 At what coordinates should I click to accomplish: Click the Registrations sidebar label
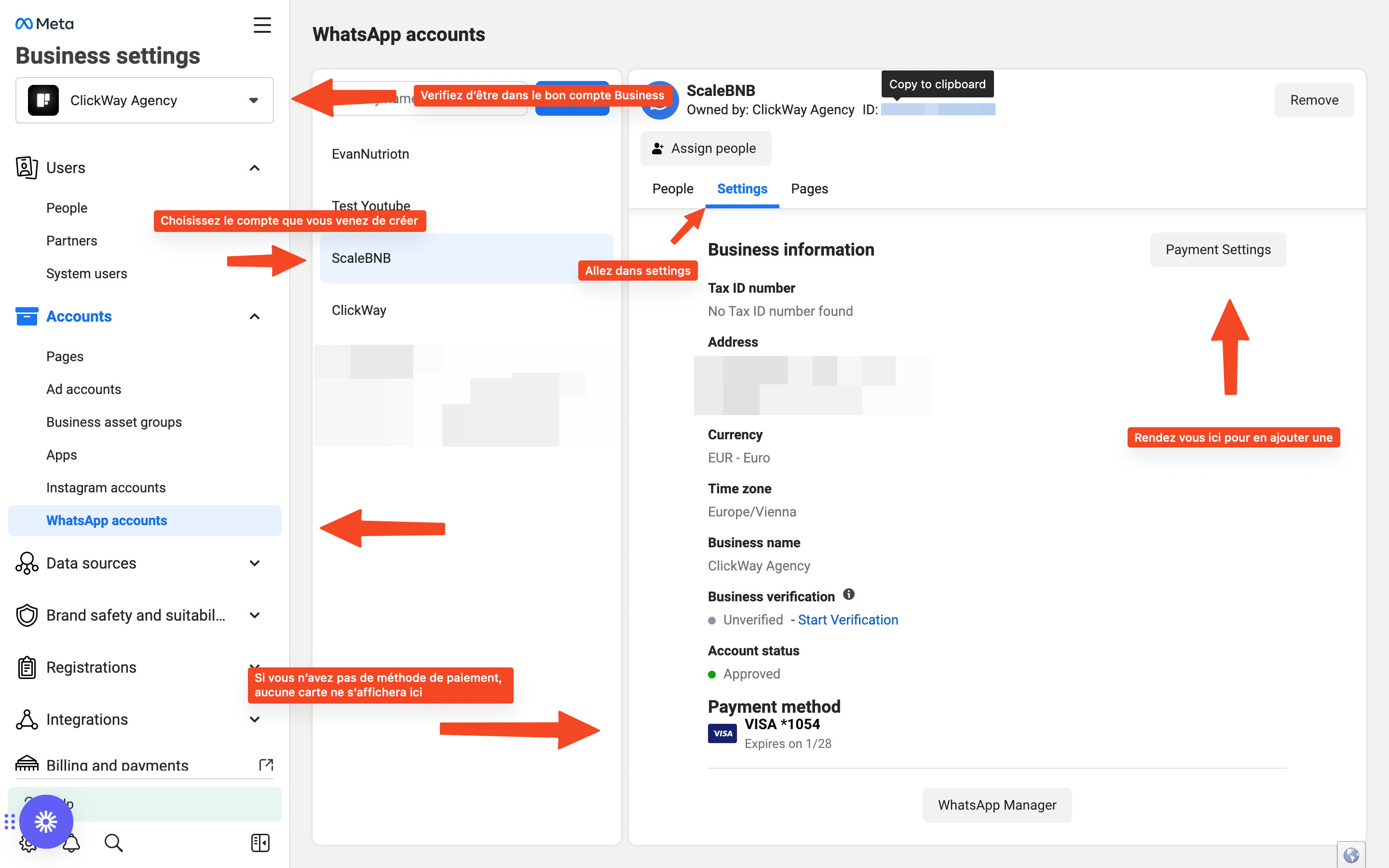coord(91,668)
